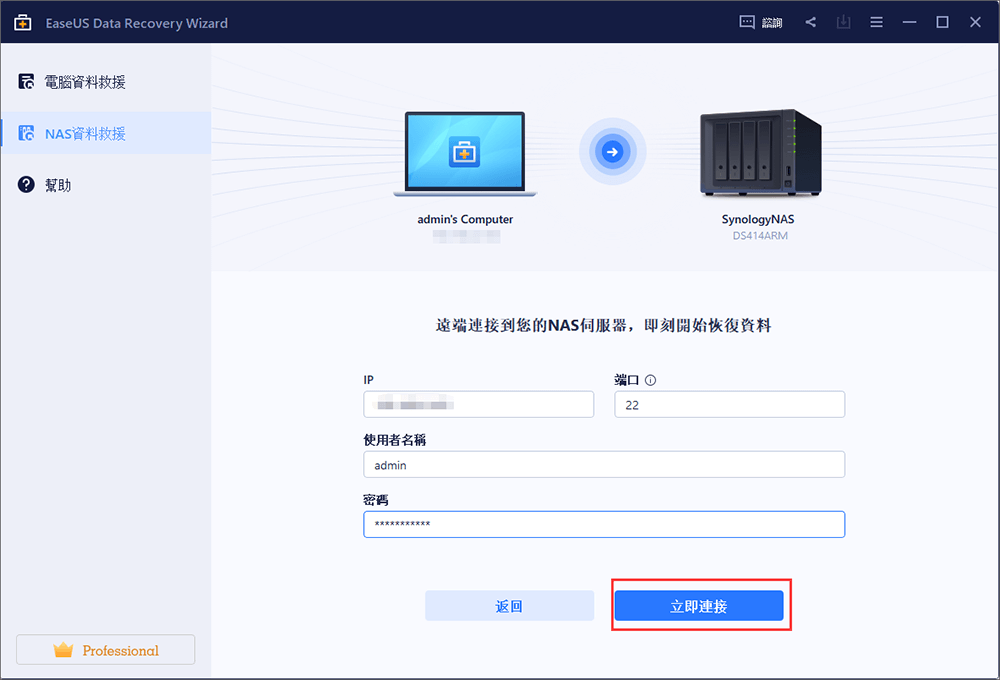Click the blue arrow connection icon
1000x680 pixels.
[612, 152]
